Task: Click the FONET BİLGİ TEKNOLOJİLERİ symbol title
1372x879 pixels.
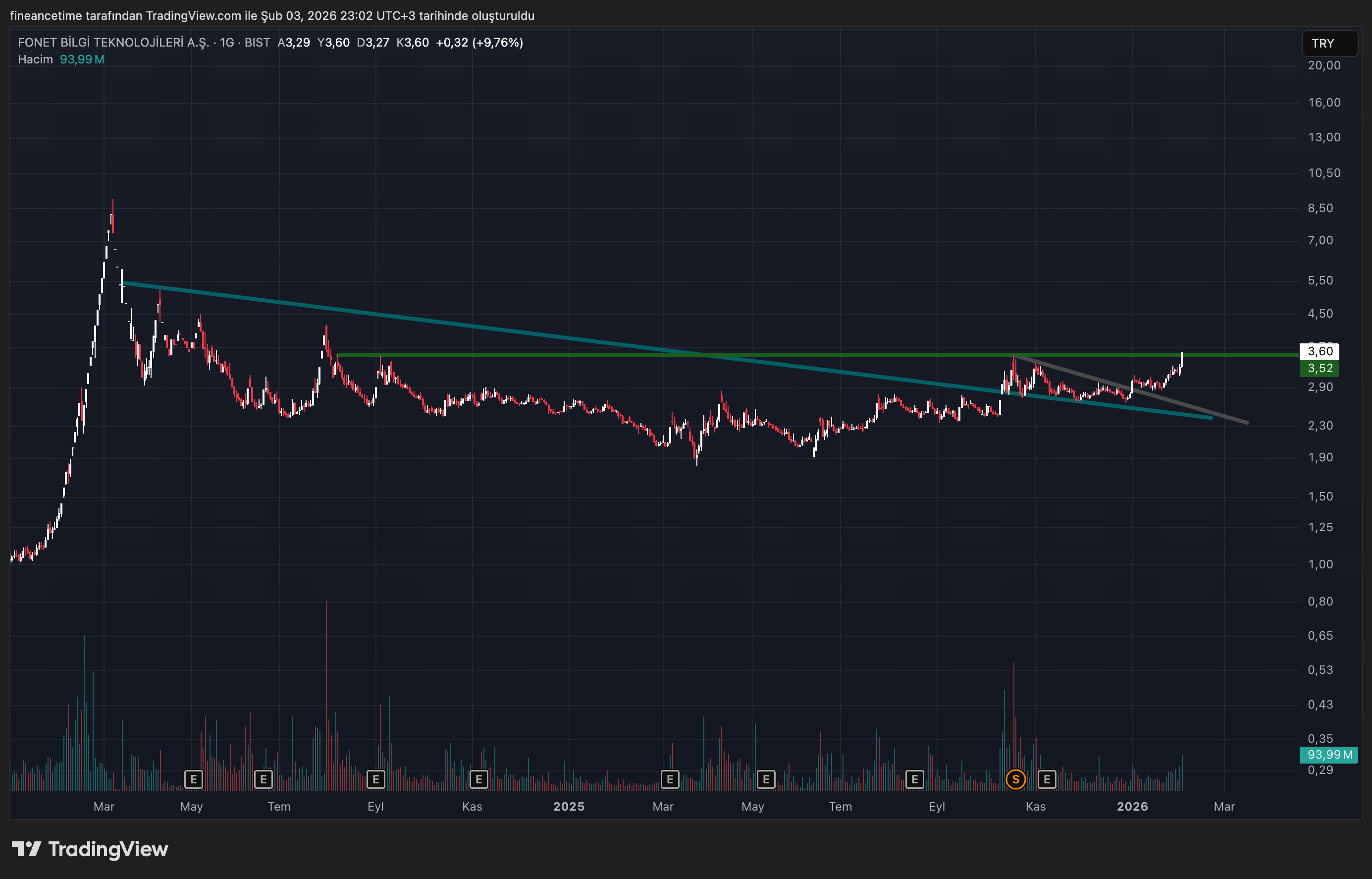Action: click(113, 42)
